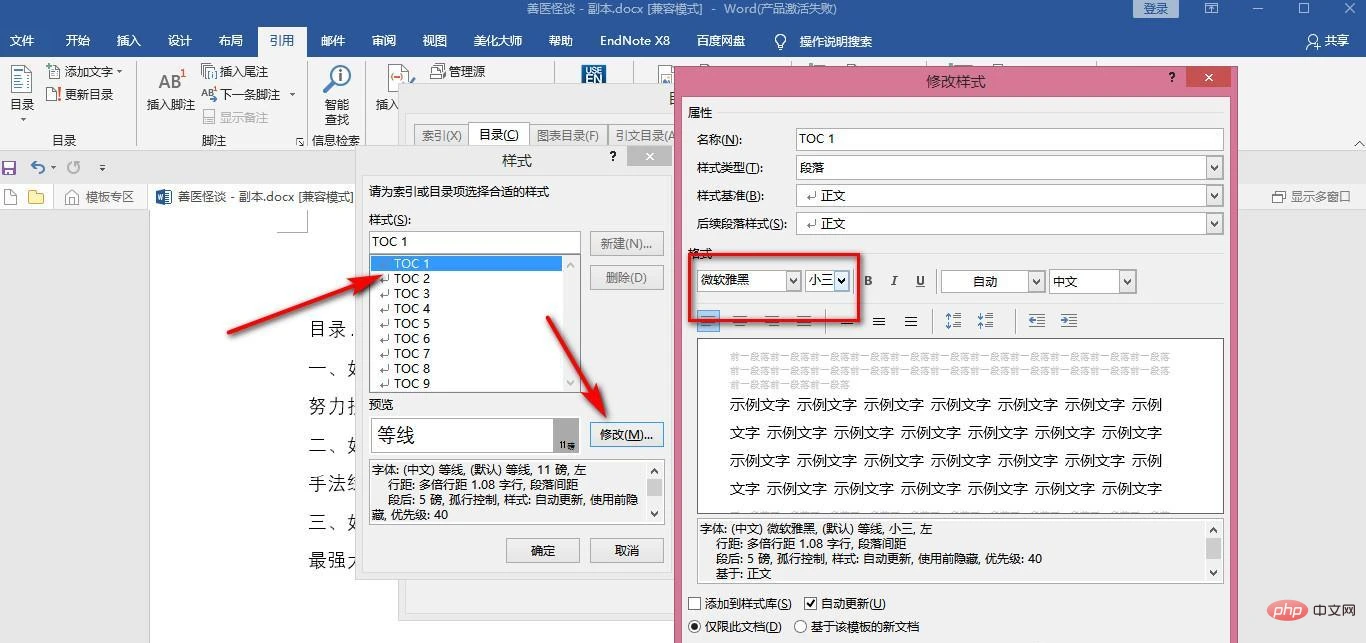This screenshot has width=1366, height=643.
Task: Click the Bold formatting button
Action: coord(868,281)
